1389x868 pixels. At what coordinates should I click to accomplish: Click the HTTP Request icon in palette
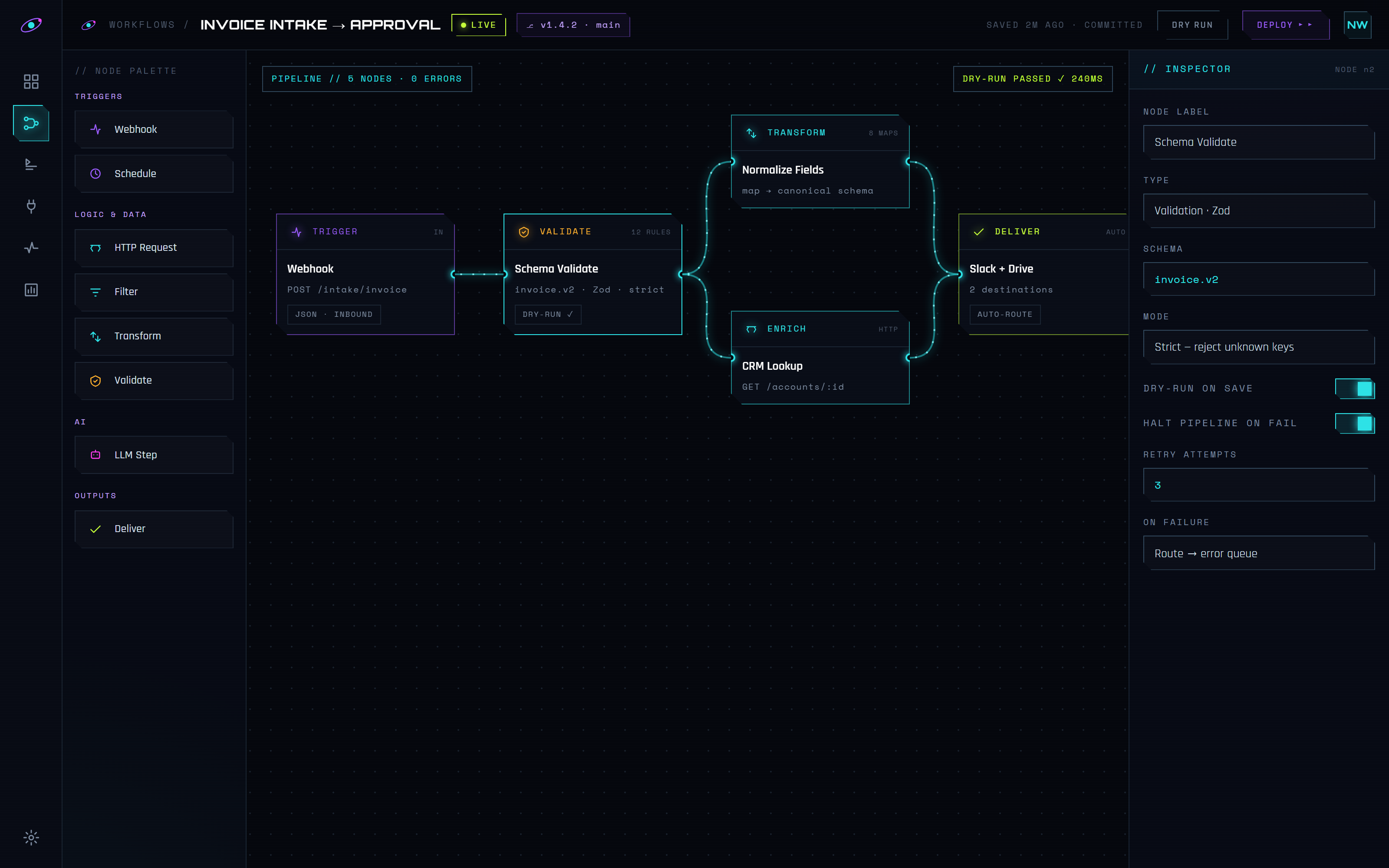95,247
